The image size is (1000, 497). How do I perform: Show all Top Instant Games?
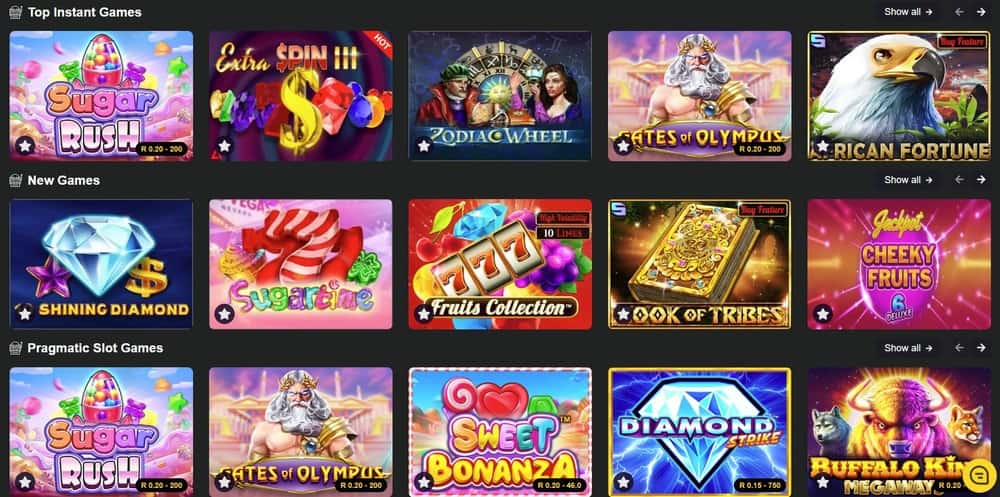click(x=908, y=11)
